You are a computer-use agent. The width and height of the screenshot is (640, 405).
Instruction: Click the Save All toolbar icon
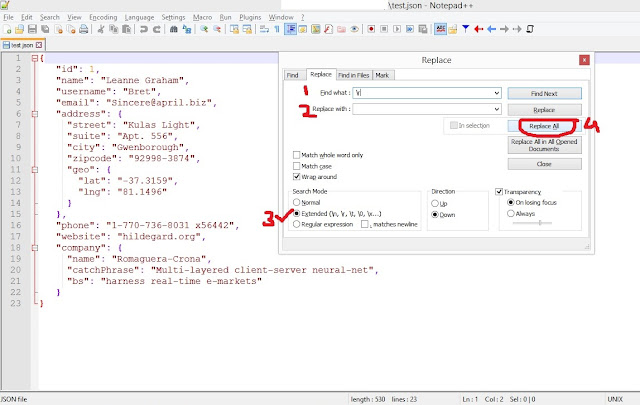pos(45,29)
